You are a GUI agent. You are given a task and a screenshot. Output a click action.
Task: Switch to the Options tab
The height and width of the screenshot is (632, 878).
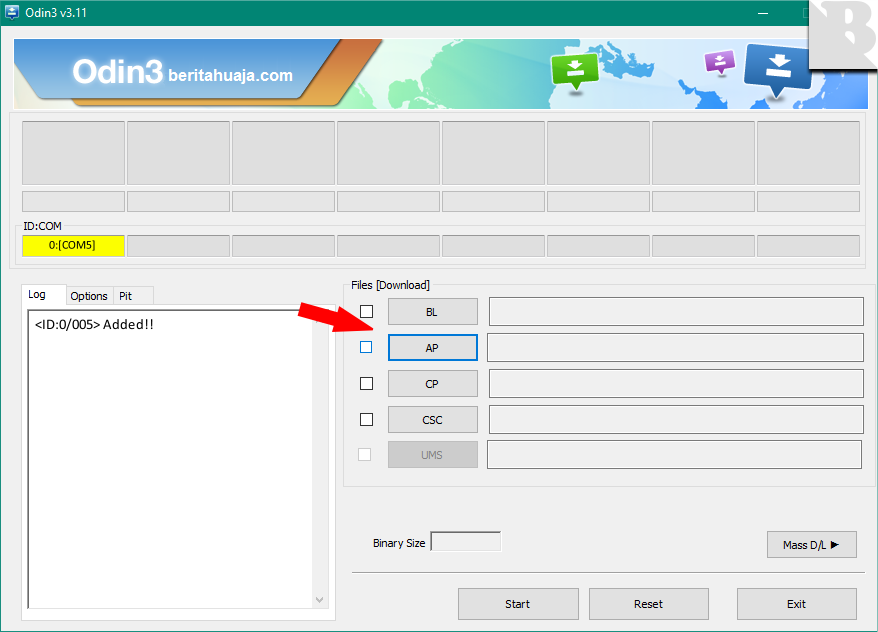point(89,296)
